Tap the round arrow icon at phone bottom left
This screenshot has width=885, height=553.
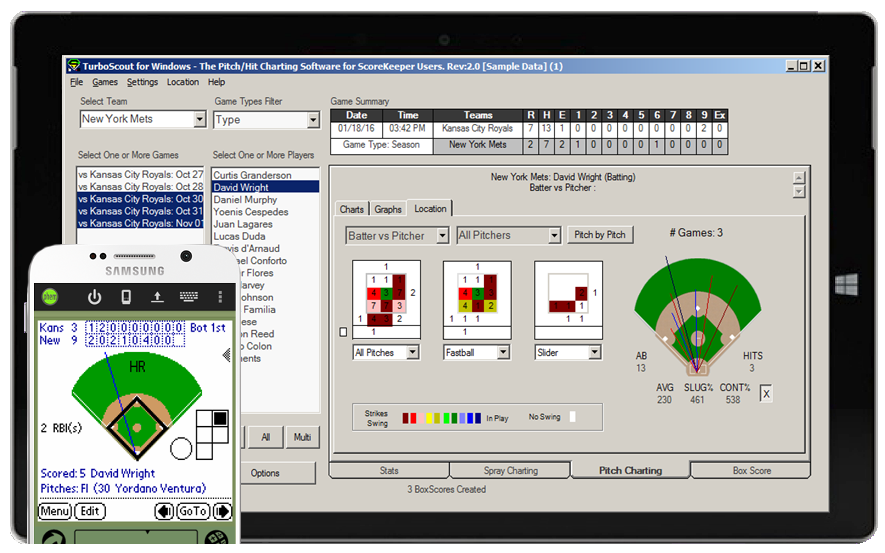pyautogui.click(x=54, y=538)
